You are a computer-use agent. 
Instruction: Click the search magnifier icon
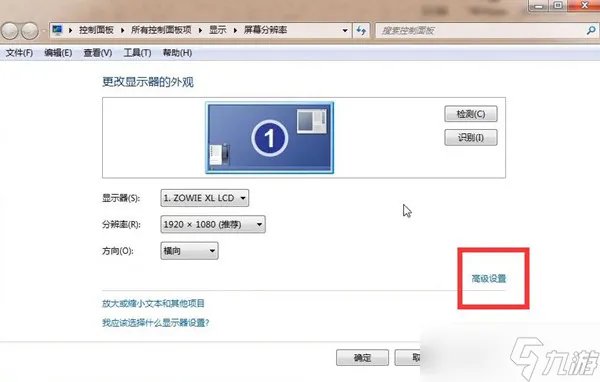click(x=591, y=30)
